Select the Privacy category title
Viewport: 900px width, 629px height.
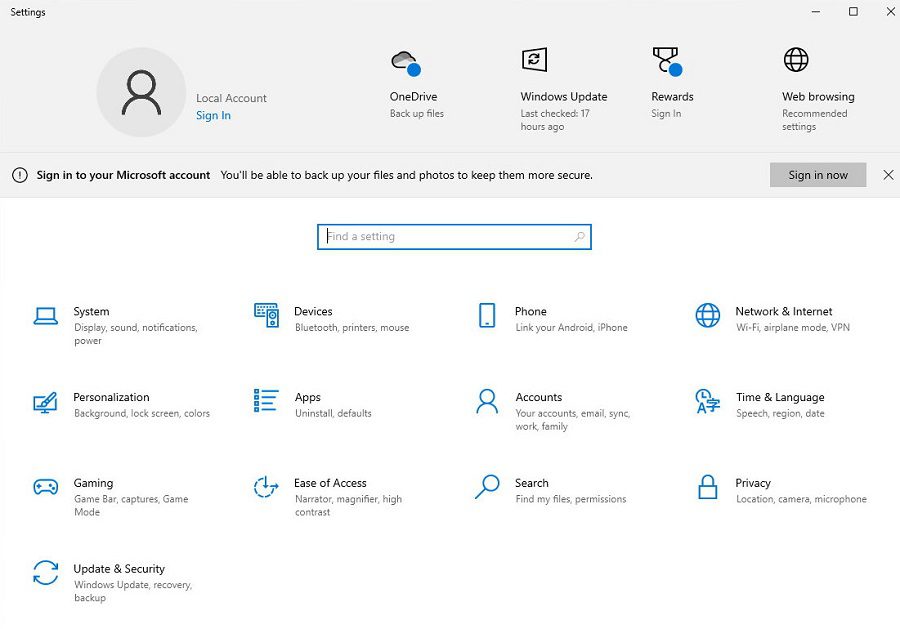[752, 483]
